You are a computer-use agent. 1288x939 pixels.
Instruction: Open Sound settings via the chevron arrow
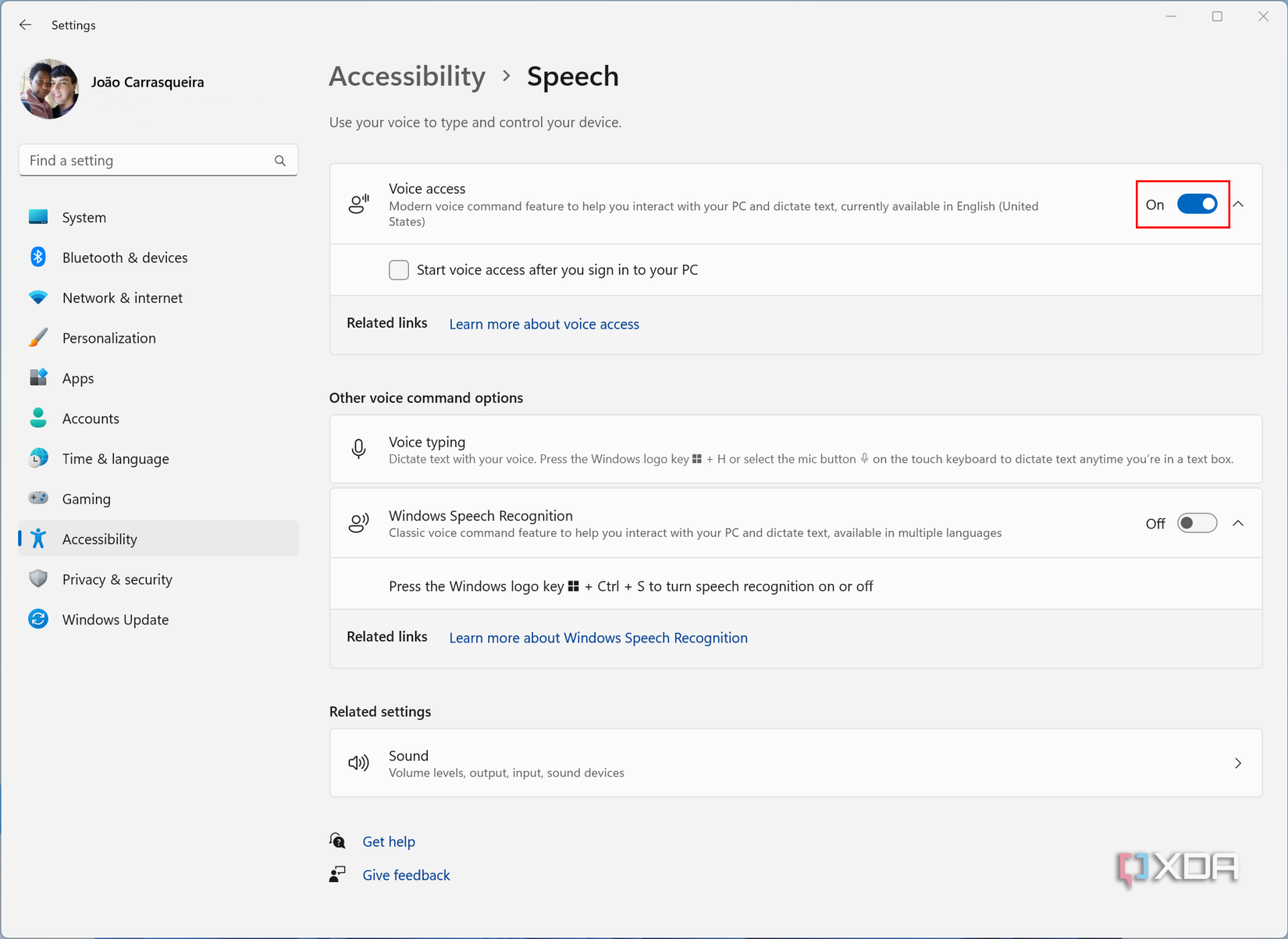1238,763
